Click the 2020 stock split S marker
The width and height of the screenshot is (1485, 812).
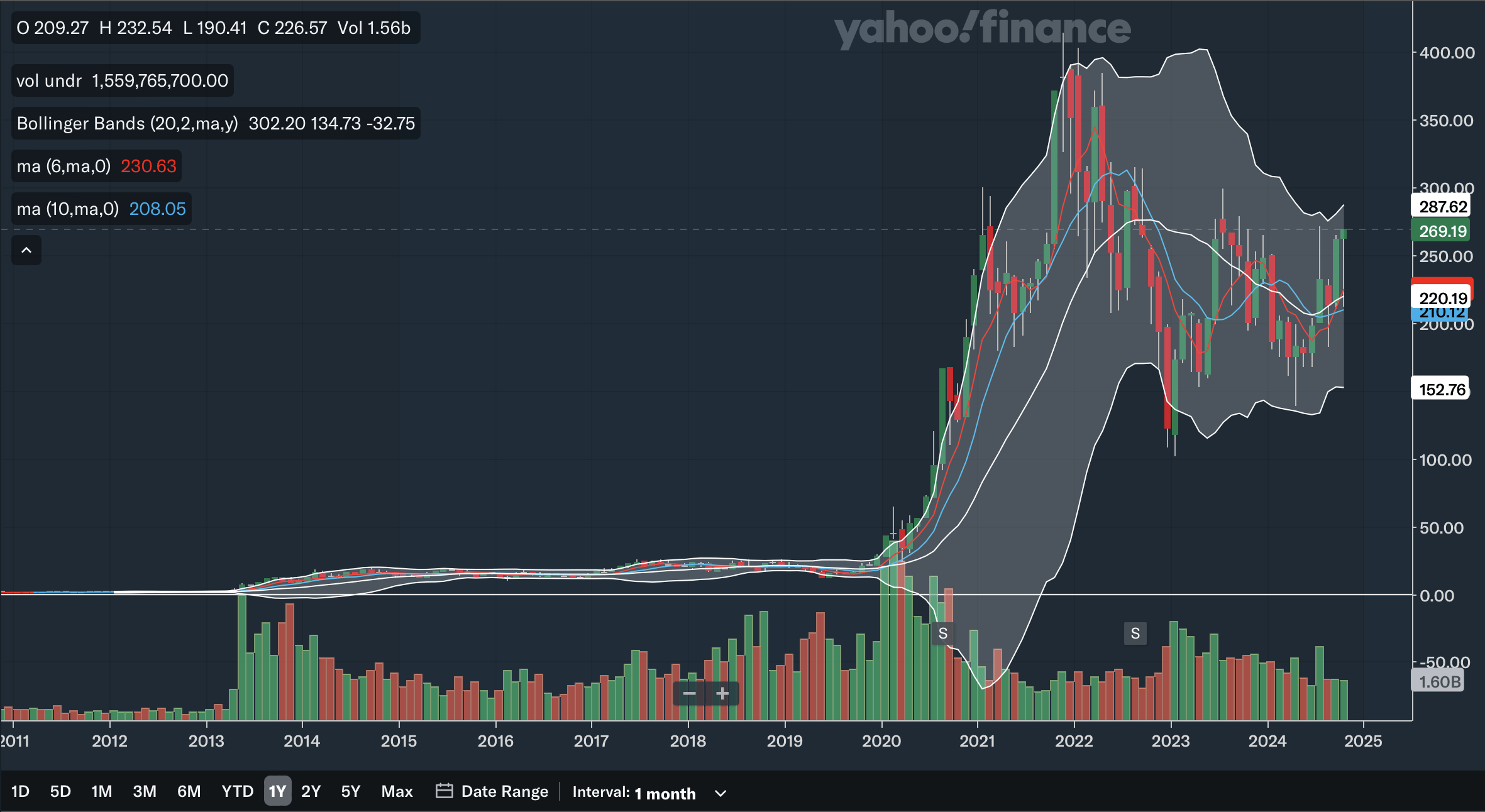point(942,634)
